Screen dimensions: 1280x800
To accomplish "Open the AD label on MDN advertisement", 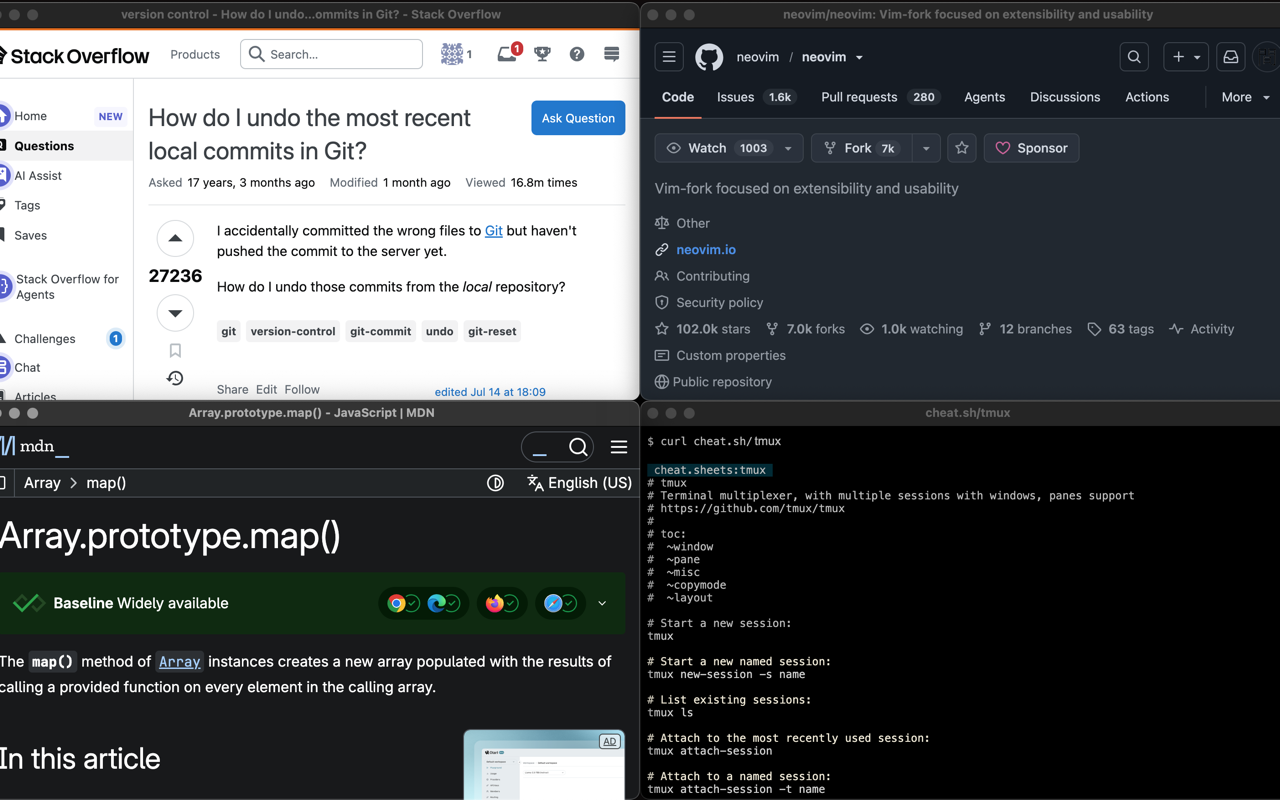I will click(609, 741).
